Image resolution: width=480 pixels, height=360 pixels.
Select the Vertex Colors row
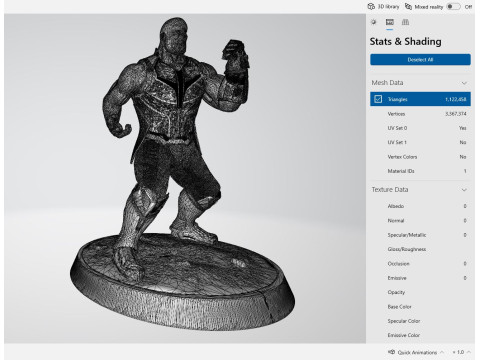420,157
